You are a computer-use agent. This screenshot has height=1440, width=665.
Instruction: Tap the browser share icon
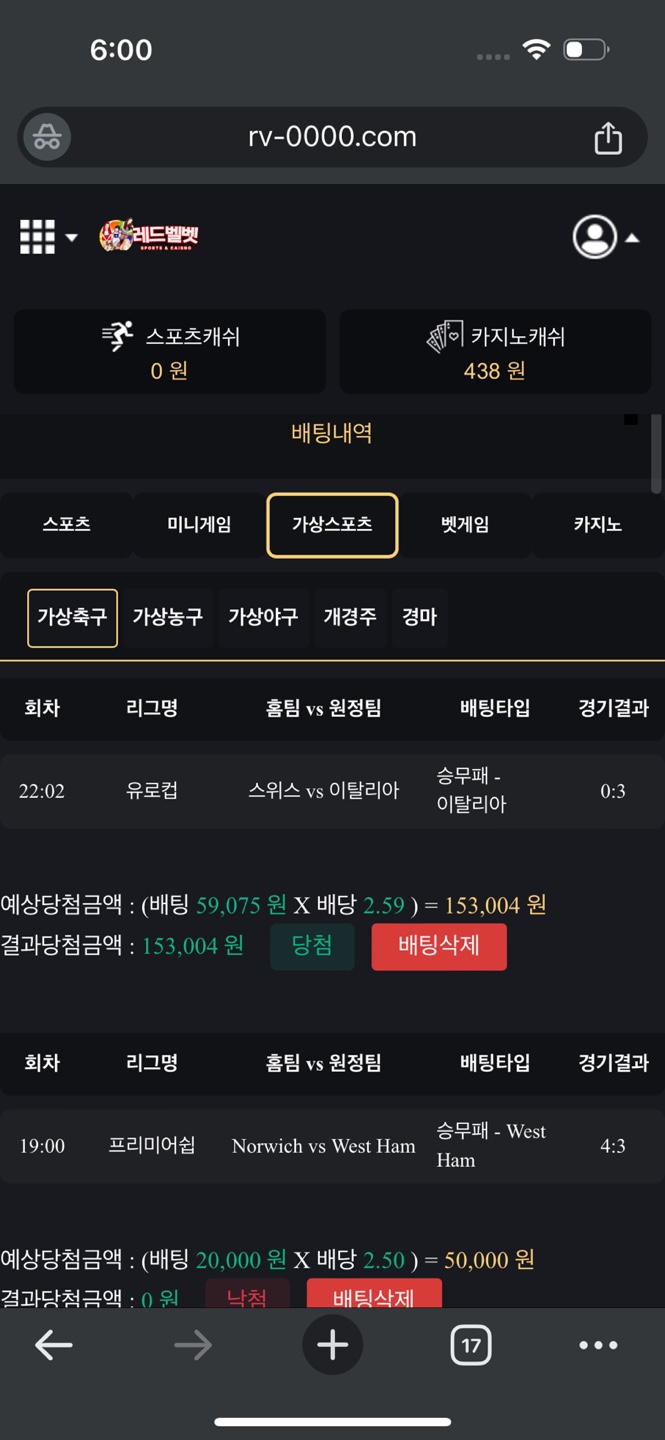coord(608,138)
